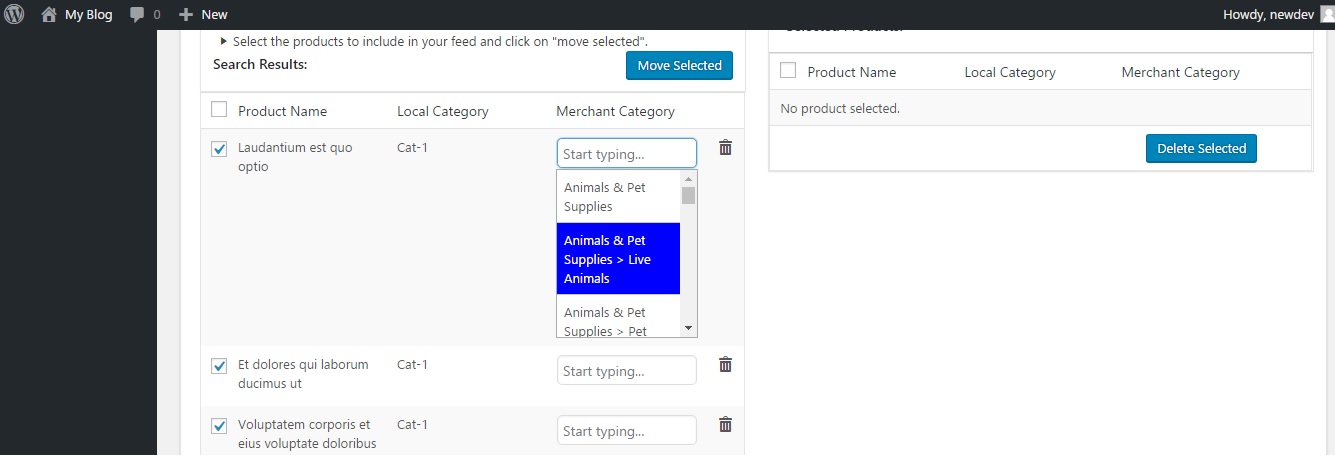Screen dimensions: 1335x459
Task: Click the No product selected message
Action: coord(840,108)
